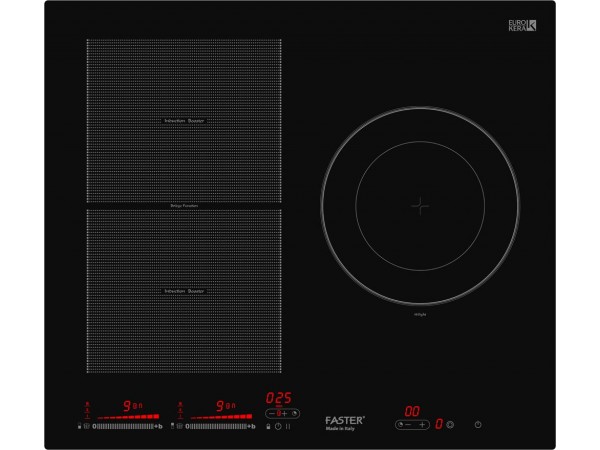Viewport: 600px width, 450px height.
Task: Tap the upper Induction Booster zone label
Action: pos(184,121)
